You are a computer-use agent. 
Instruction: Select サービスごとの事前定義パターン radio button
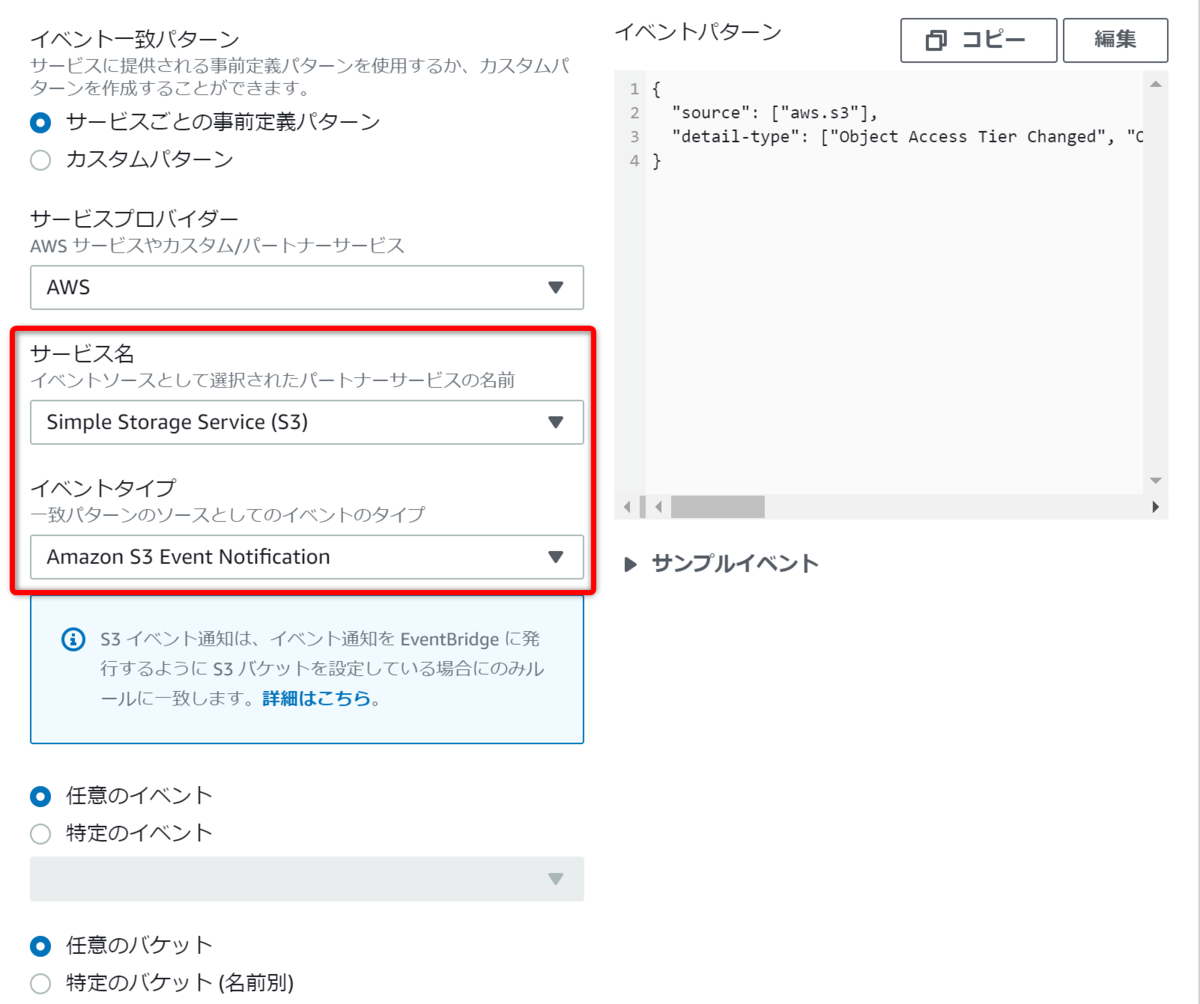pyautogui.click(x=41, y=123)
